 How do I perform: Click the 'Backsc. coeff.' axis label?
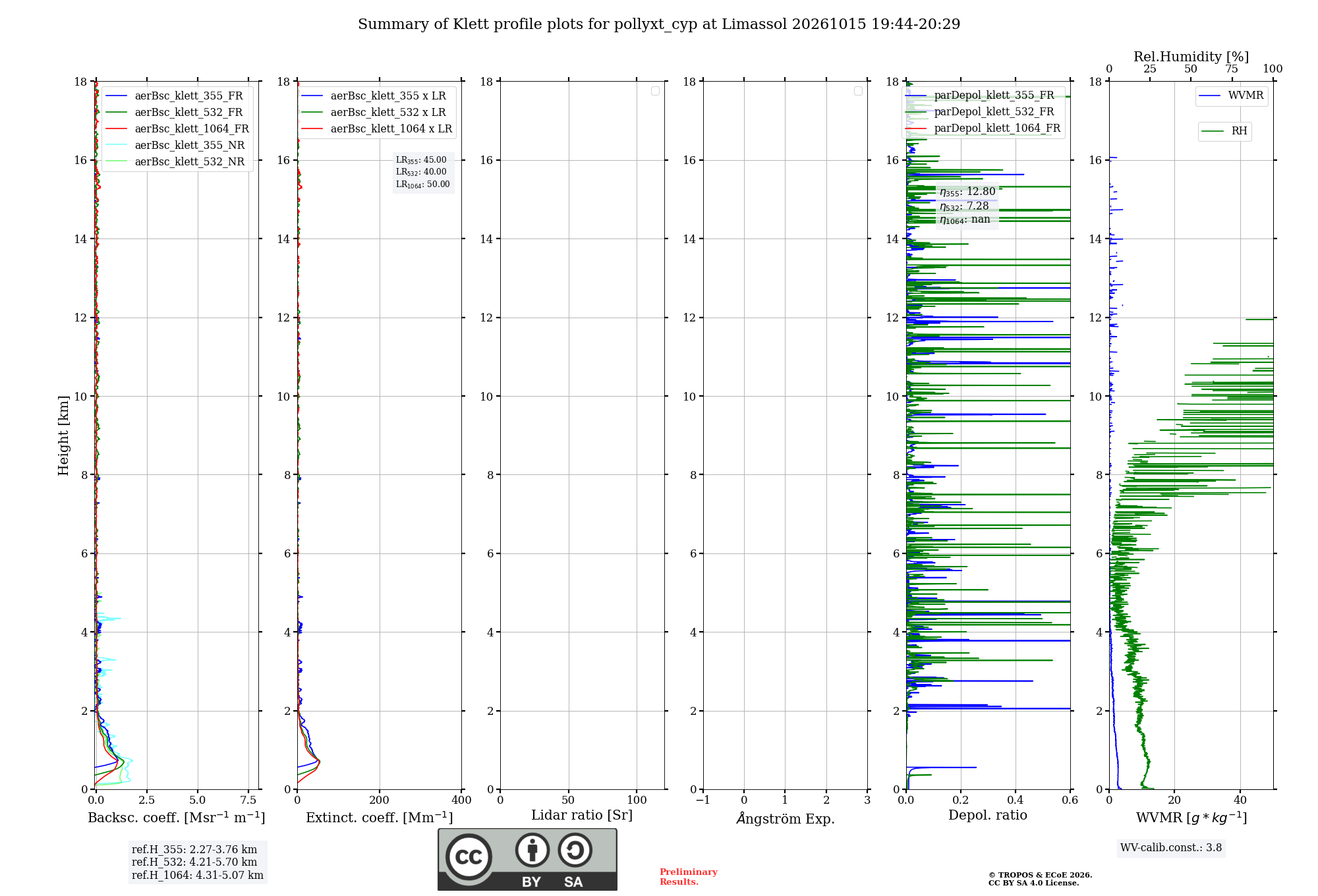tap(177, 818)
